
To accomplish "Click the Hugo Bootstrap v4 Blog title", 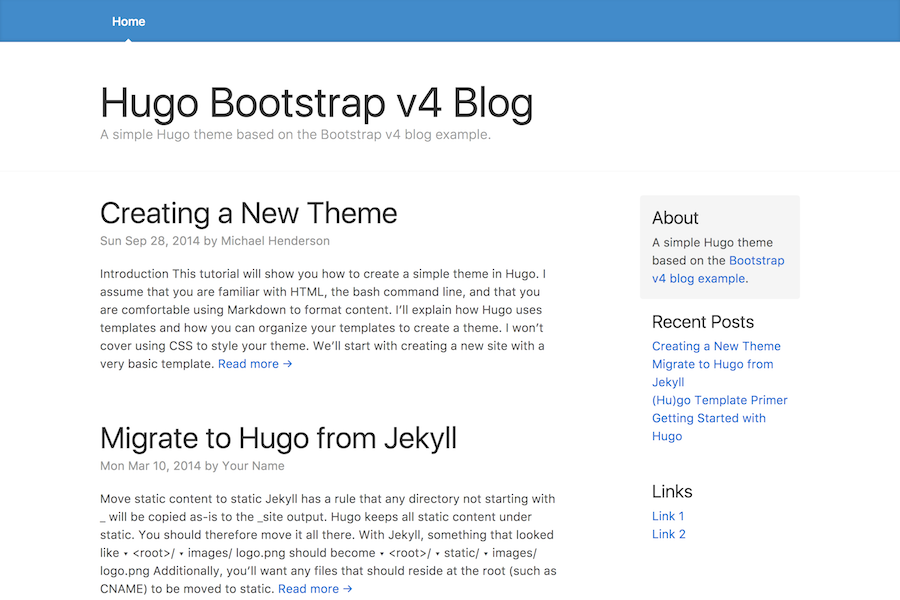I will point(317,103).
